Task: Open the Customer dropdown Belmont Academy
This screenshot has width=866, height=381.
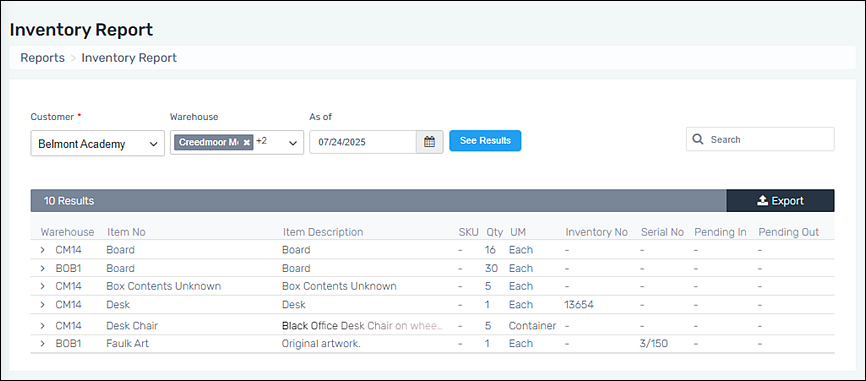Action: [x=97, y=144]
